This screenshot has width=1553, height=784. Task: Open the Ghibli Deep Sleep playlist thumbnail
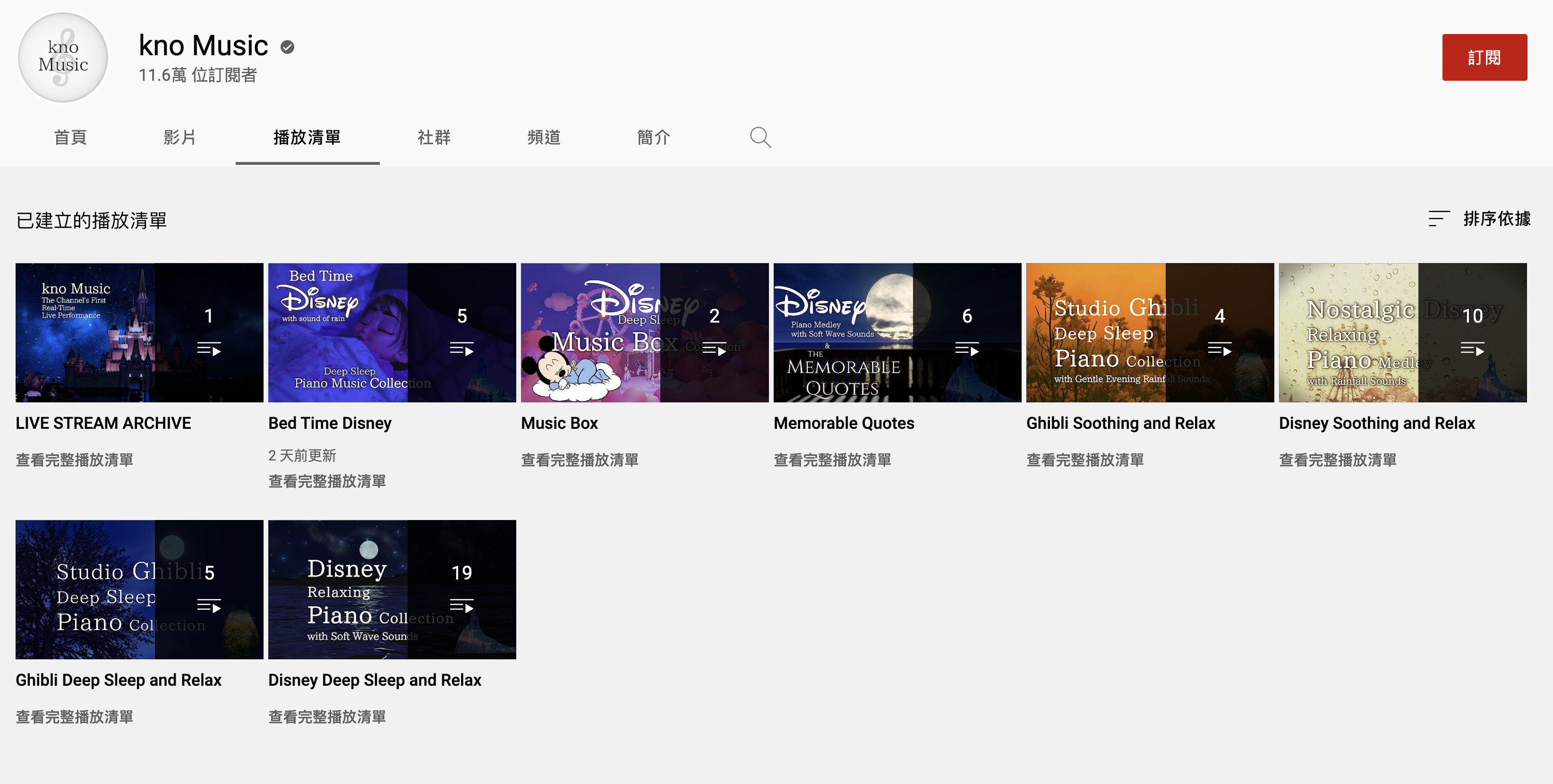(x=139, y=589)
